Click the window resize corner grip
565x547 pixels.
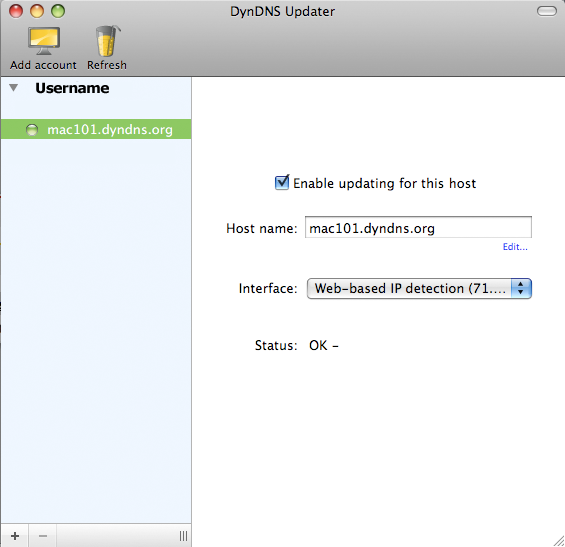559,541
